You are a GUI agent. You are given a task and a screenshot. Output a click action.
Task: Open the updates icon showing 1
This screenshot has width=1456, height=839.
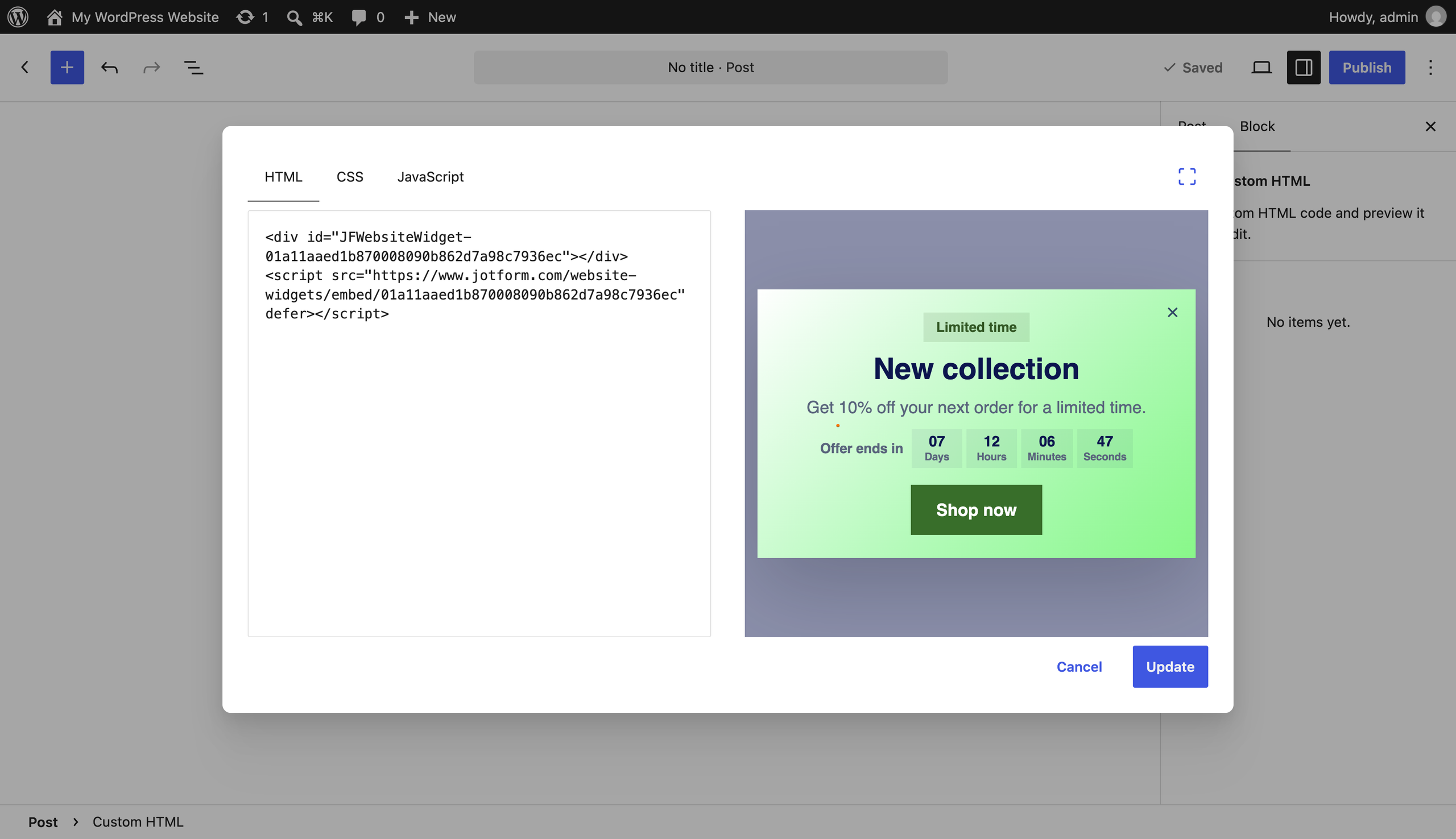pos(253,16)
